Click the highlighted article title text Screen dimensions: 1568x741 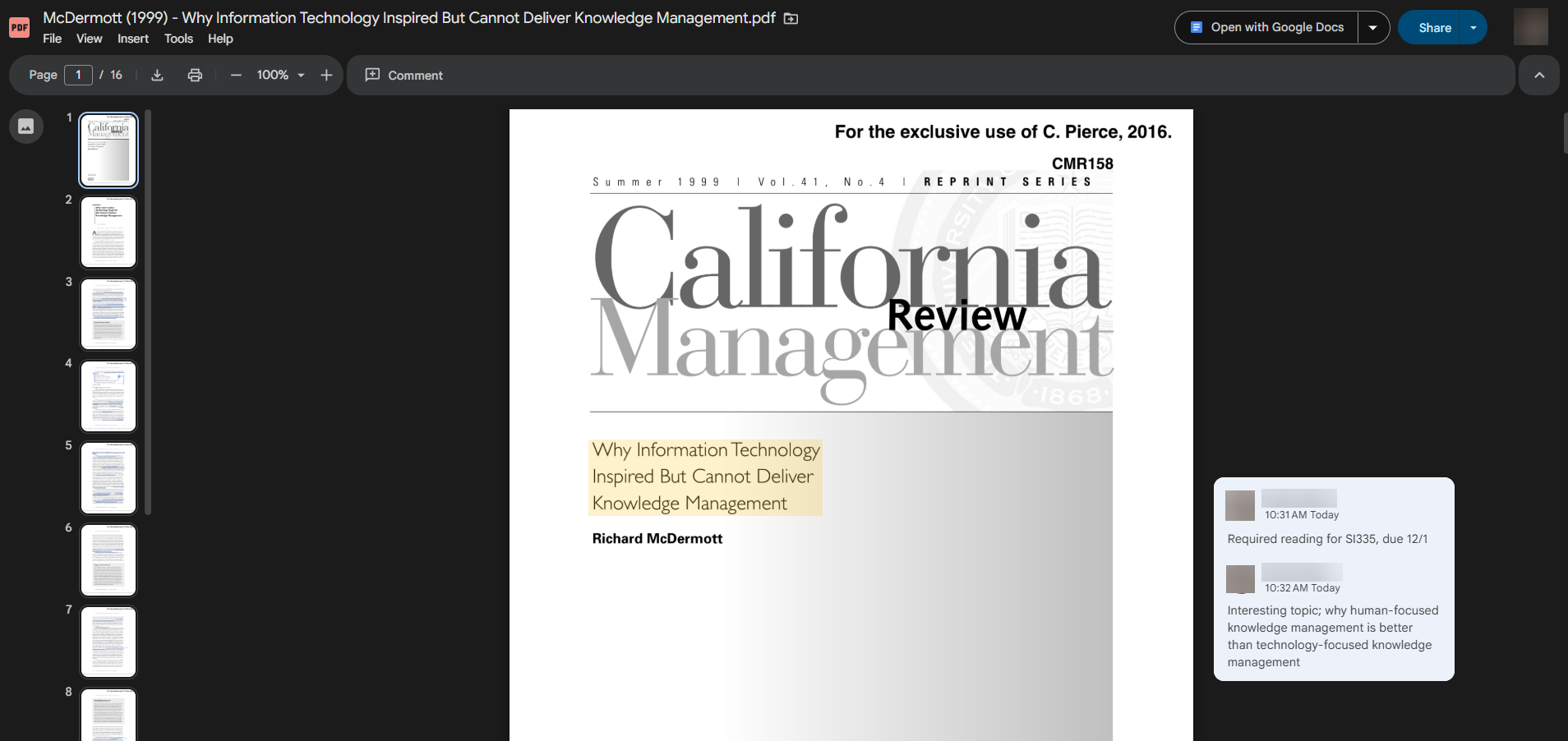(705, 476)
